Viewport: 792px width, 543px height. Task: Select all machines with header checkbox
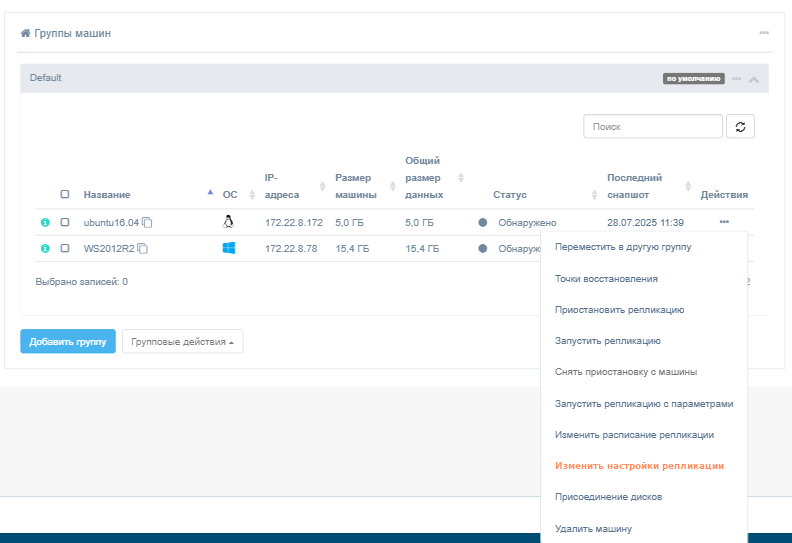[65, 195]
